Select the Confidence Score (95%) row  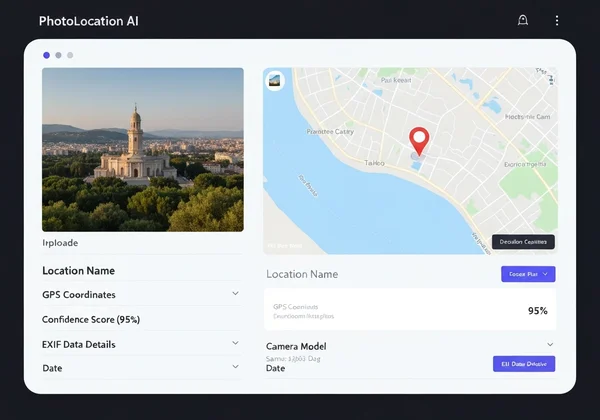(x=91, y=320)
